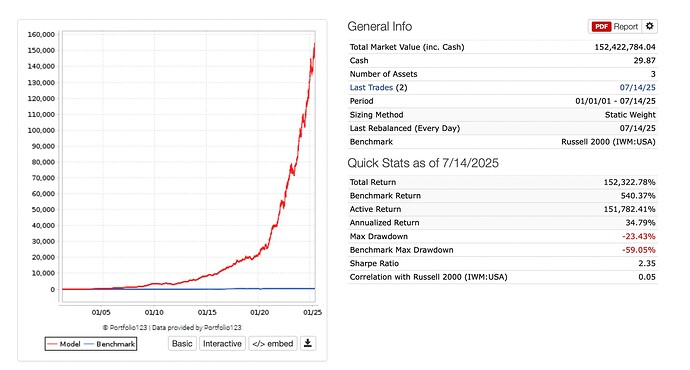Select the Sharpe Ratio value 2.35
The width and height of the screenshot is (690, 370).
point(647,264)
